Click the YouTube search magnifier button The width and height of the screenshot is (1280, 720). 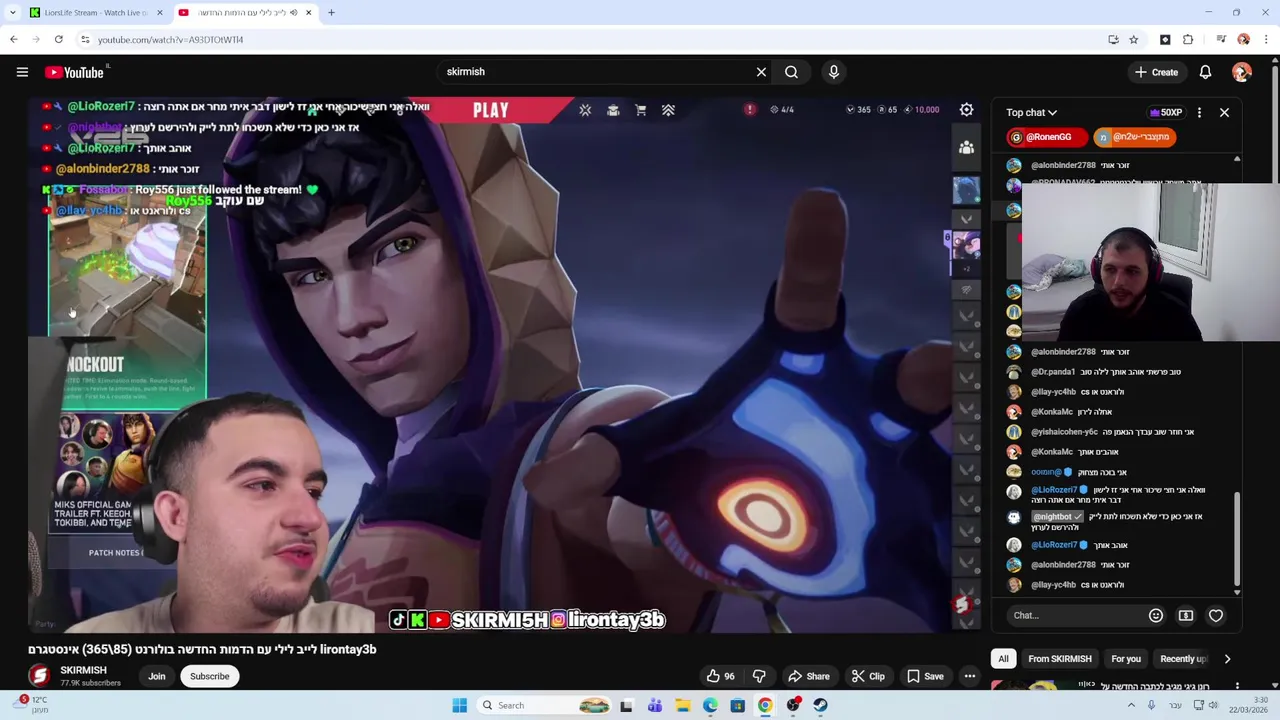coord(791,72)
